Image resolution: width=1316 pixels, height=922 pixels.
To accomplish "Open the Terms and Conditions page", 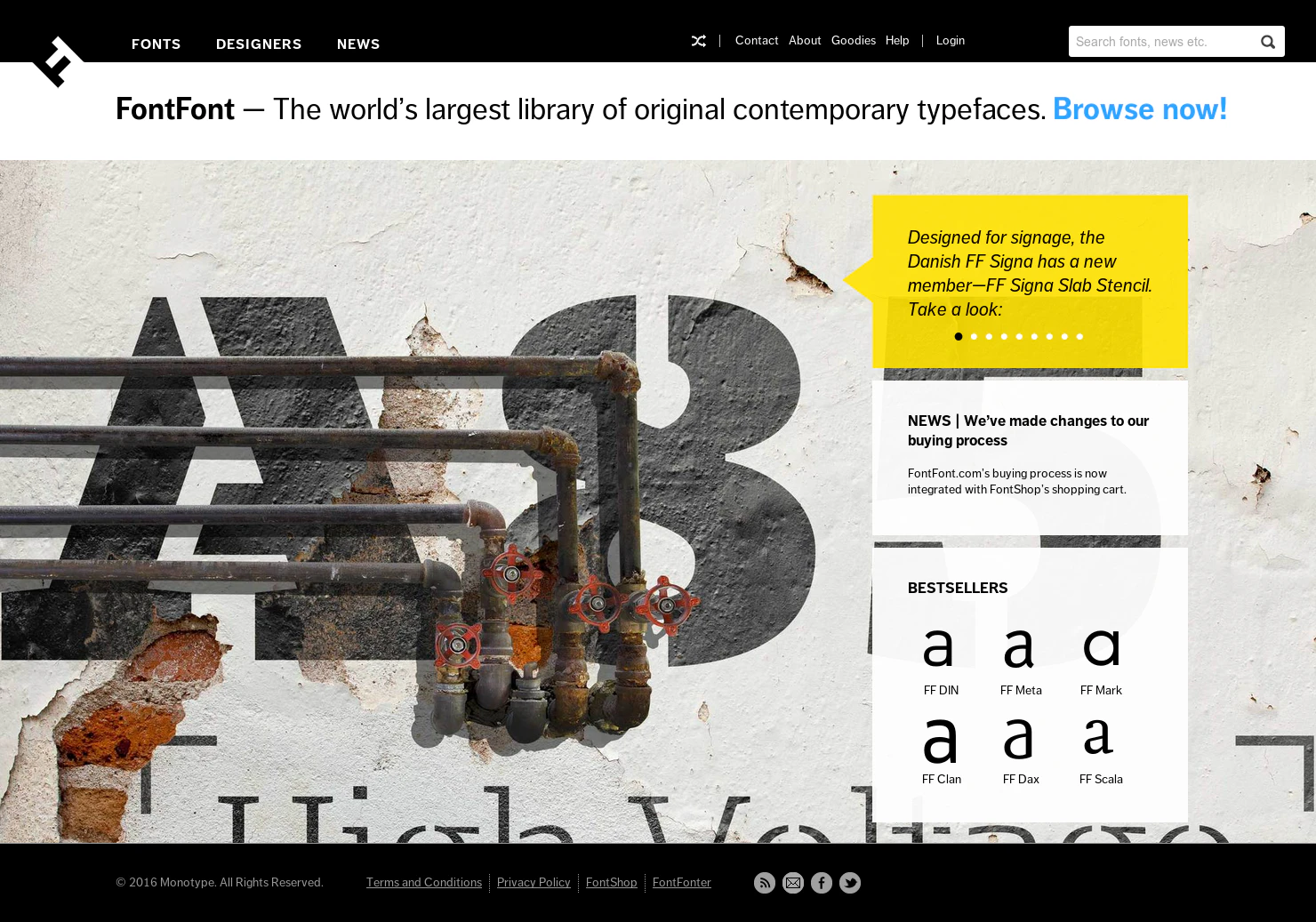I will pyautogui.click(x=424, y=883).
